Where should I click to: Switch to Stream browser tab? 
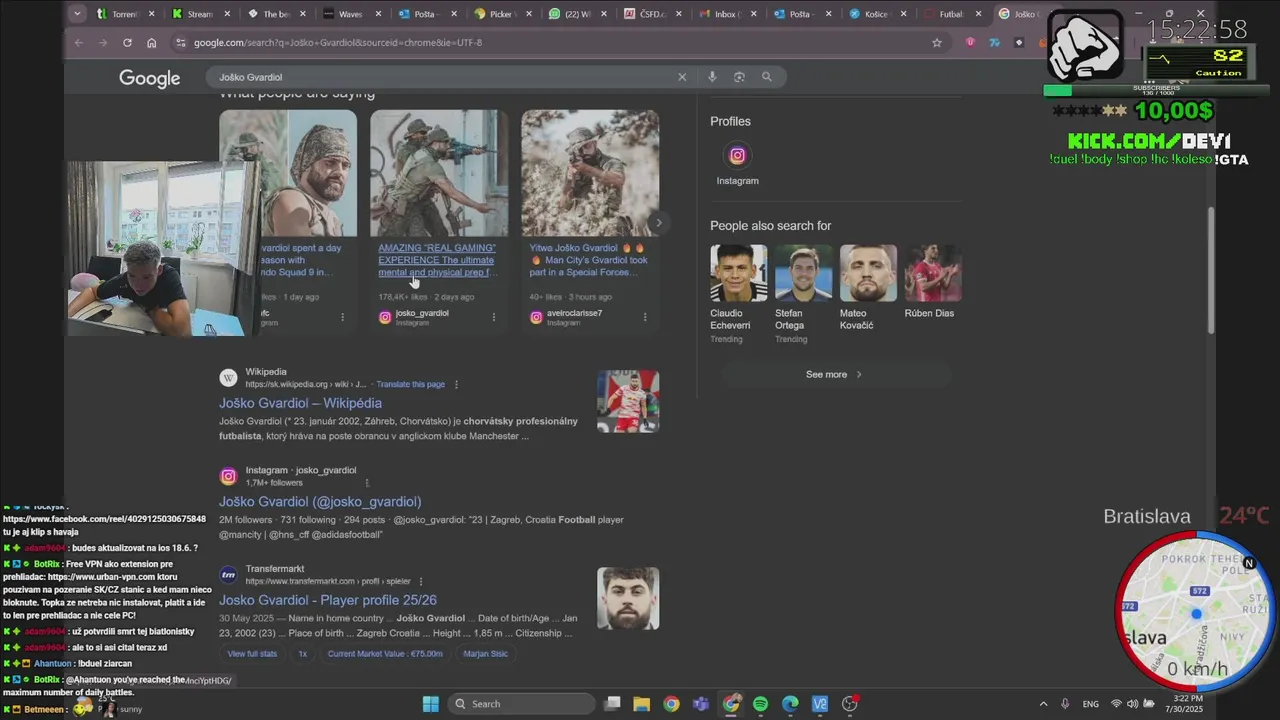(x=202, y=14)
